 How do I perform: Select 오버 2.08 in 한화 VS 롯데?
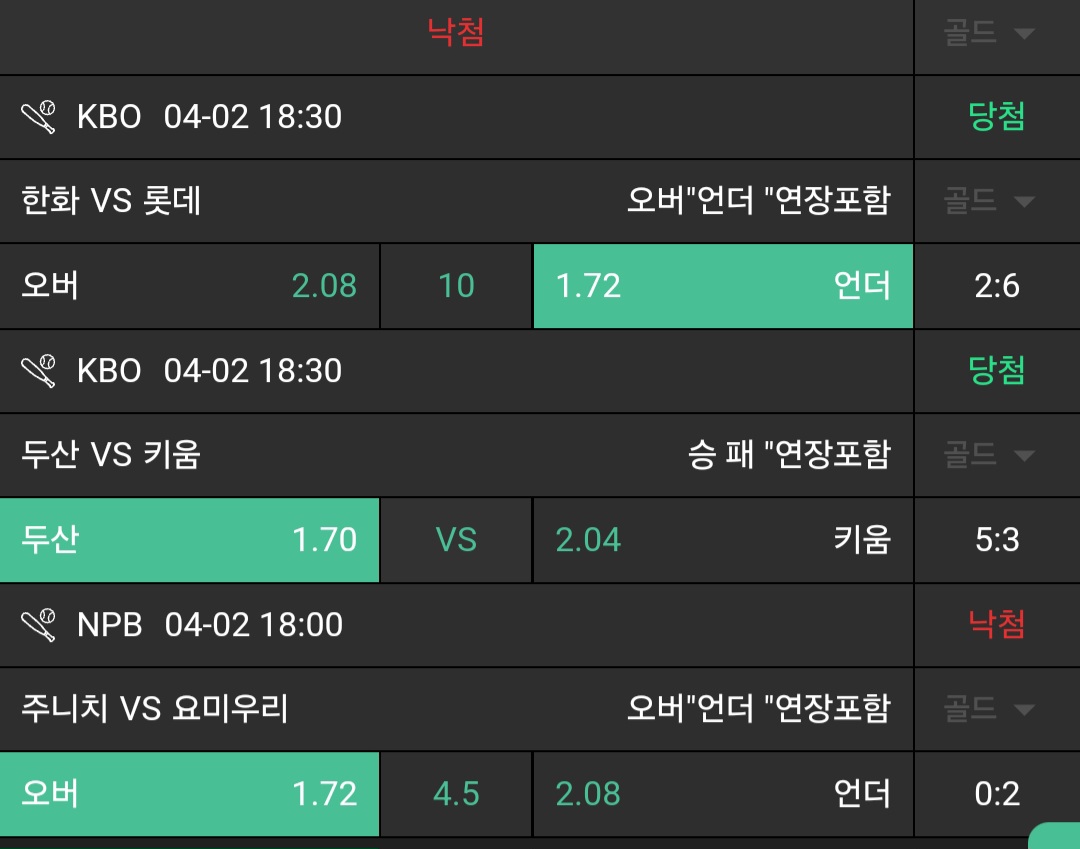(189, 286)
